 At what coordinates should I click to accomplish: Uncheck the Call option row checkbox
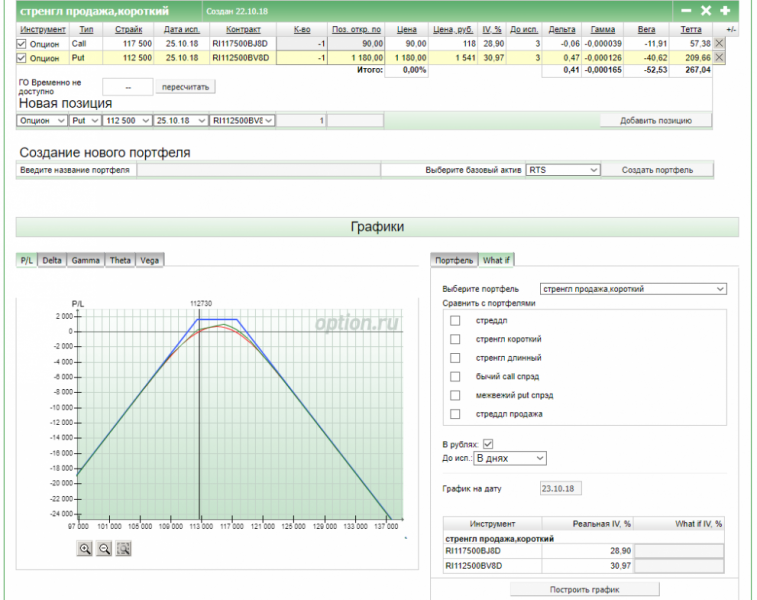tap(22, 44)
